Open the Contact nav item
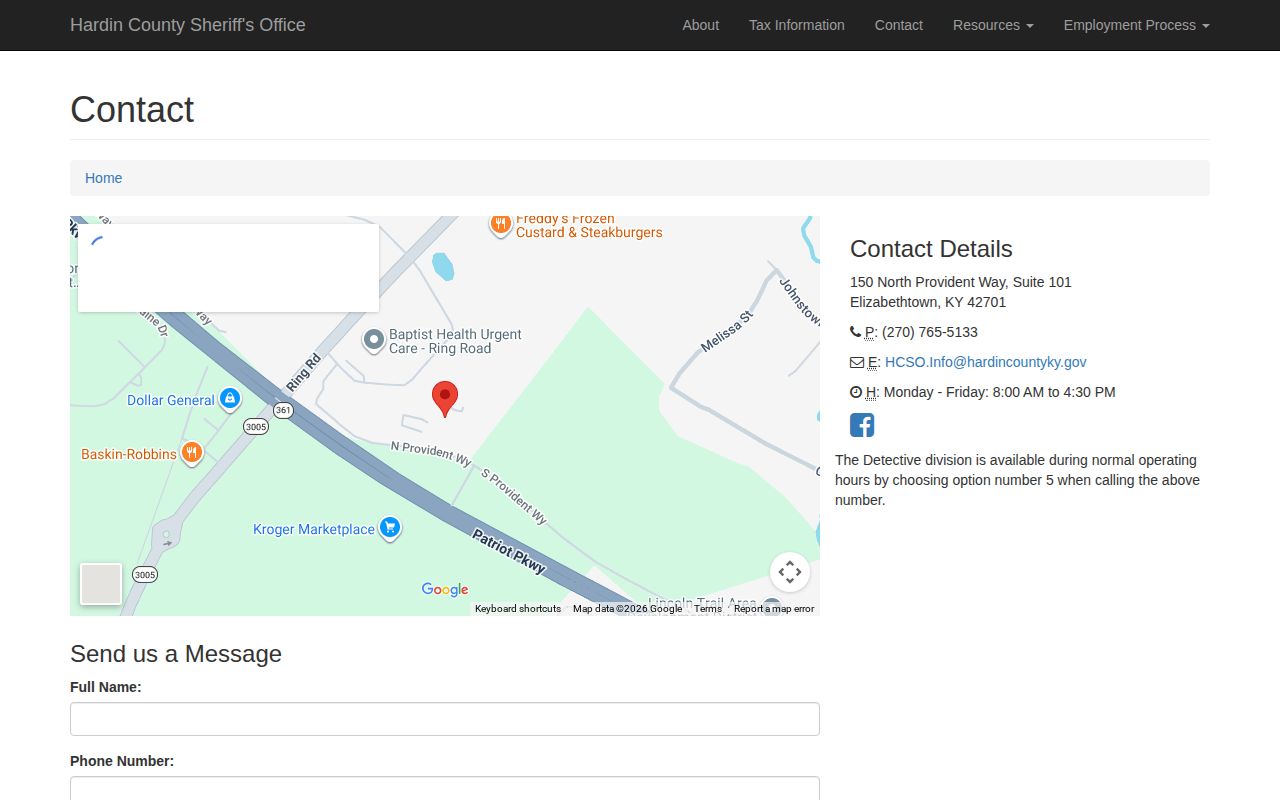Image resolution: width=1280 pixels, height=800 pixels. [899, 25]
